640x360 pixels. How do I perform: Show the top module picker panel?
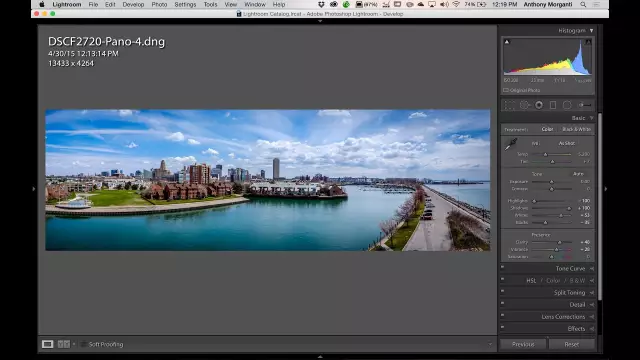coord(320,21)
